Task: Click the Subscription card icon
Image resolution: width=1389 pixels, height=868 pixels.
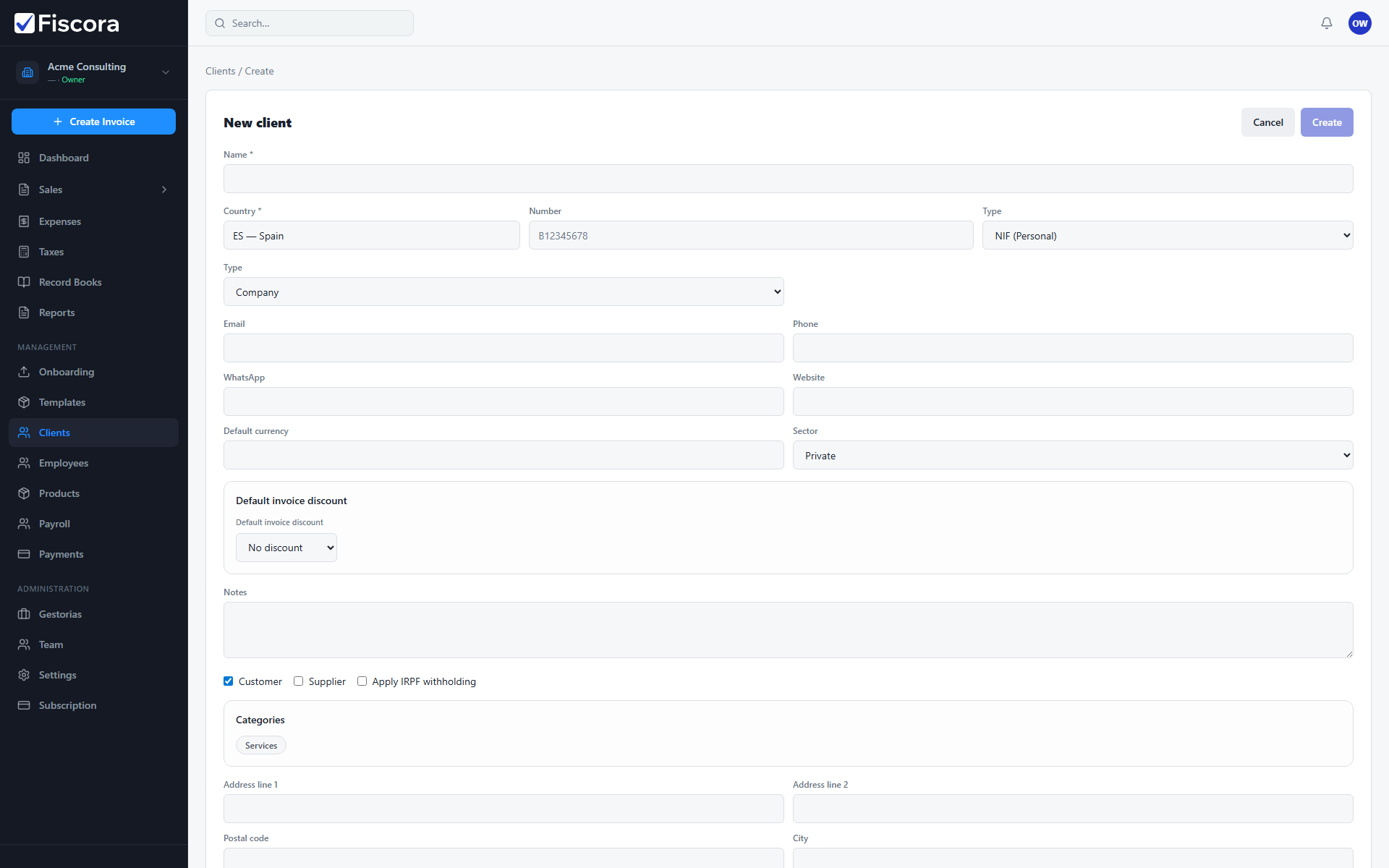Action: (24, 705)
